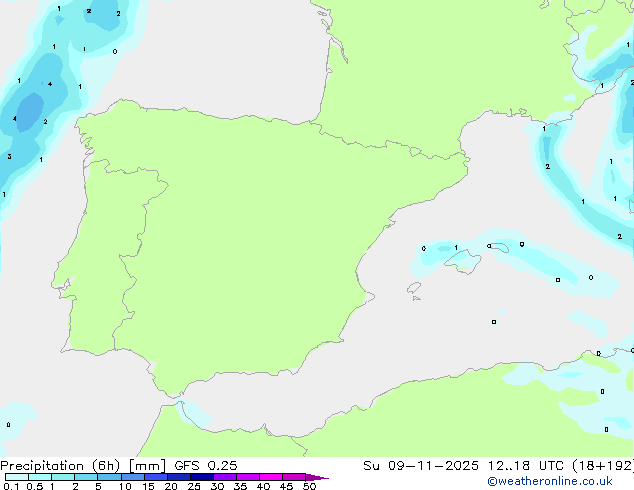
Task: Click the '12..18 UTC' time range
Action: pos(525,466)
